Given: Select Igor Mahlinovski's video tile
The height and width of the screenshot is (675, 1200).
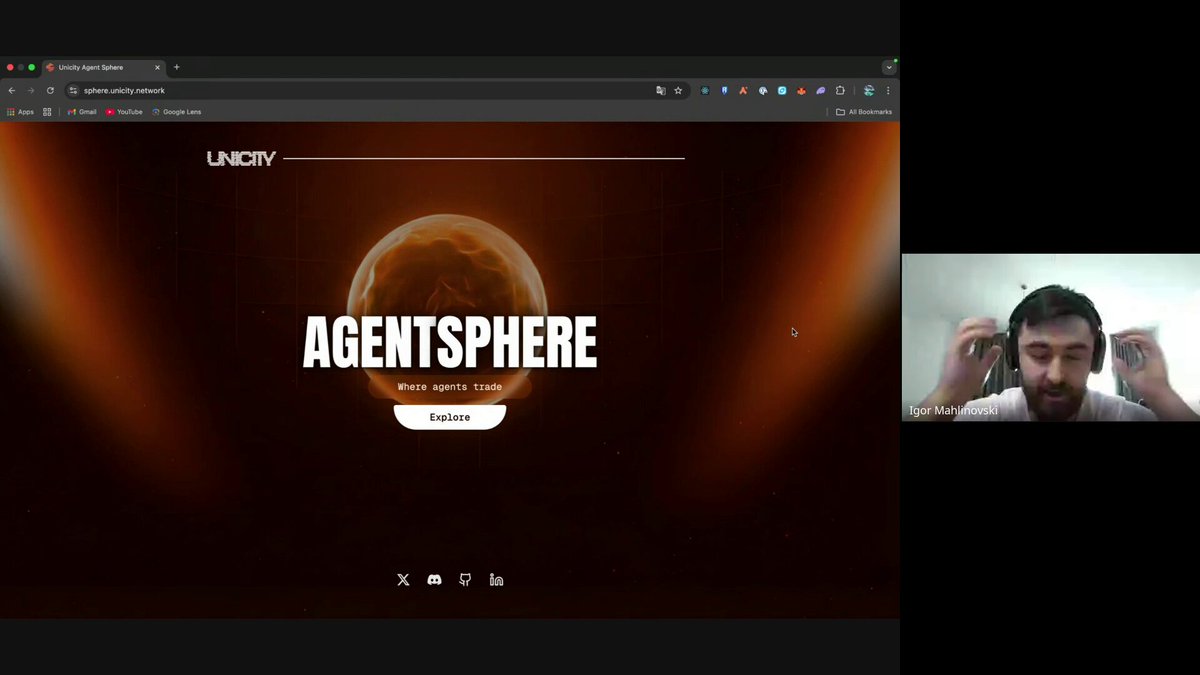Looking at the screenshot, I should point(1050,337).
